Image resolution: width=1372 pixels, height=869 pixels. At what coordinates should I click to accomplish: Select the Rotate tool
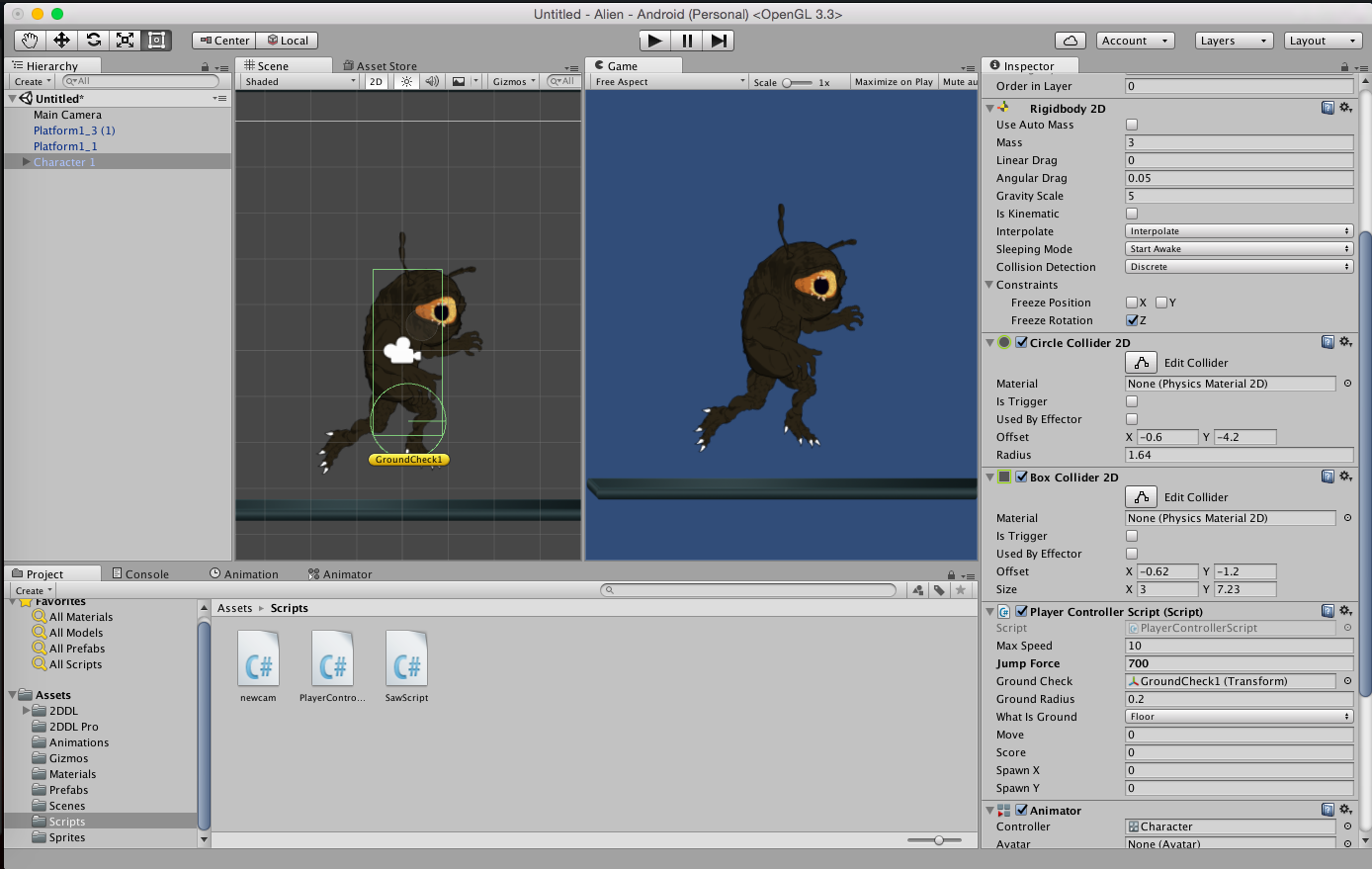pyautogui.click(x=93, y=41)
